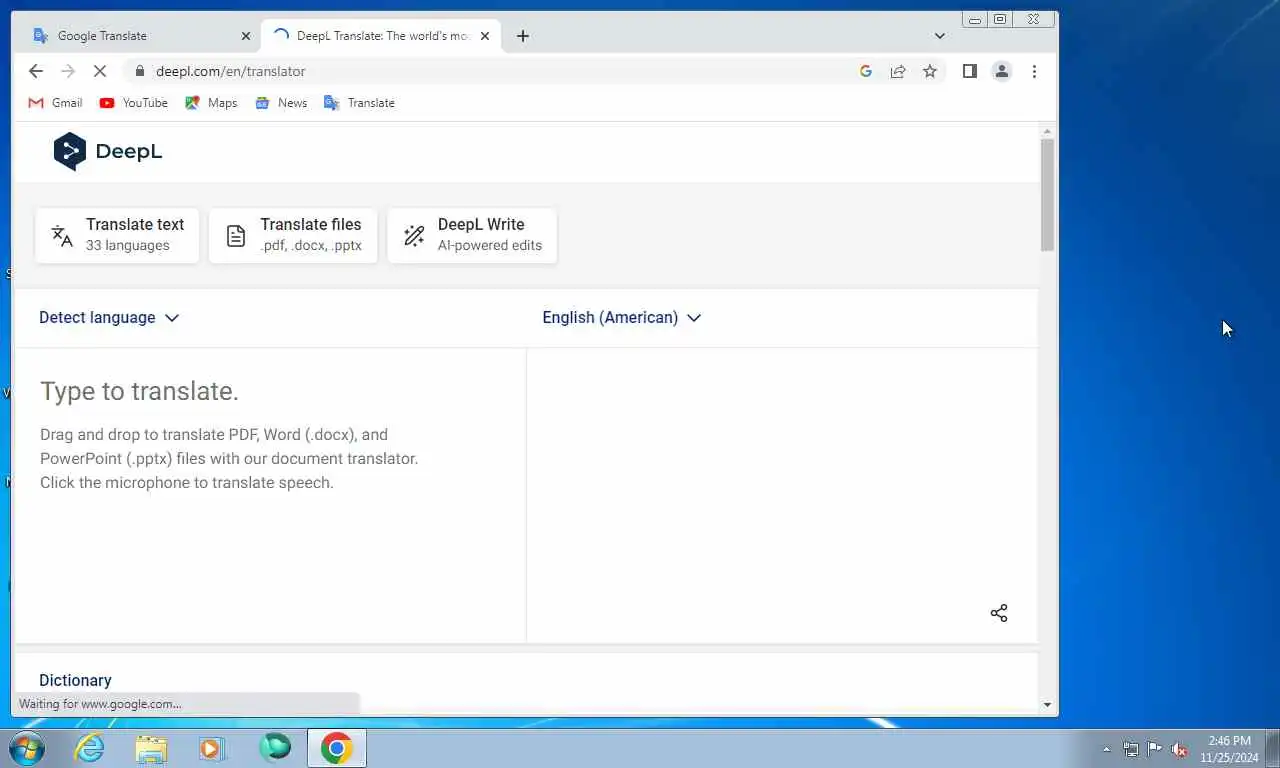Open a new browser tab
Screen dimensions: 1280x768
pyautogui.click(x=522, y=36)
